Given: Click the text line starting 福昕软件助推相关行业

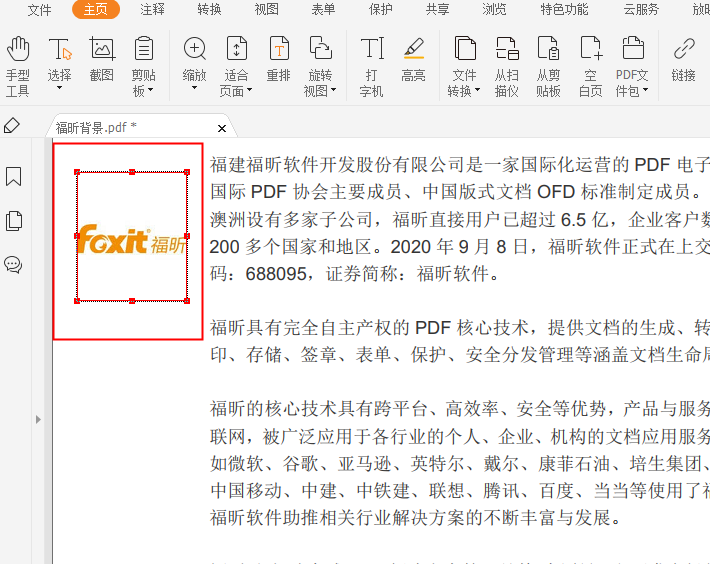Looking at the screenshot, I should (x=416, y=518).
